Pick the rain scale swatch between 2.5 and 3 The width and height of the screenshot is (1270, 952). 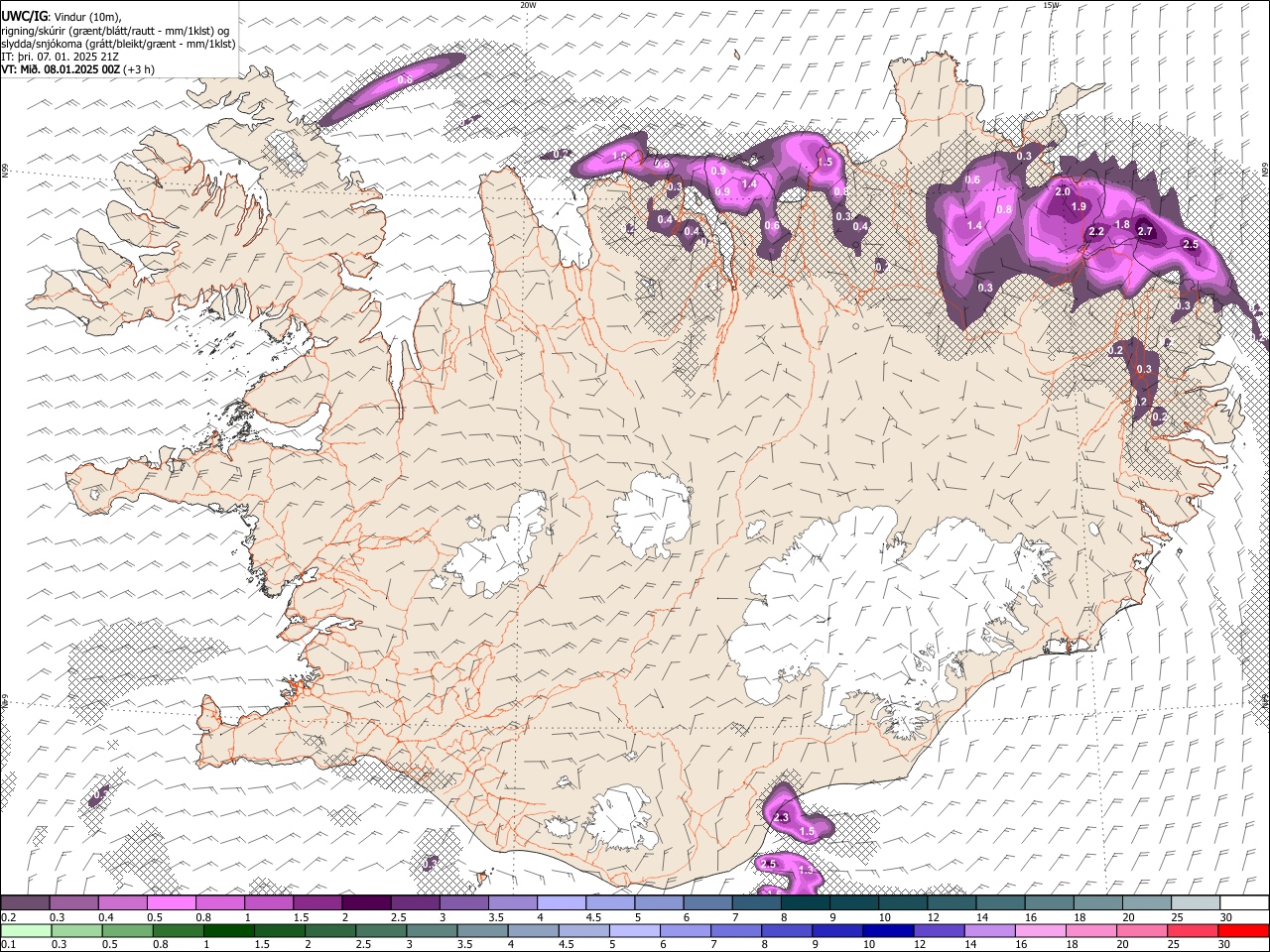coord(381,930)
